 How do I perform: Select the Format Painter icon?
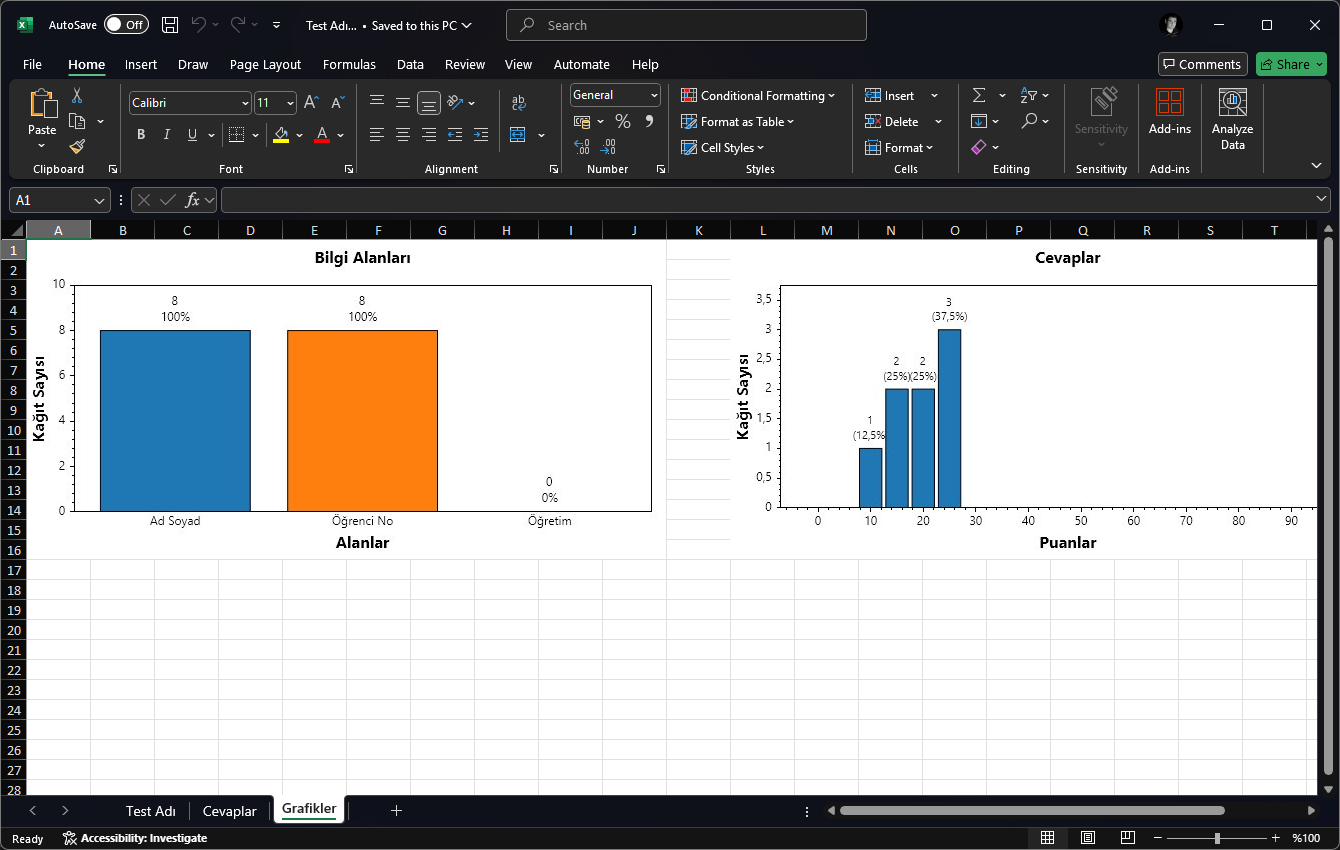pyautogui.click(x=77, y=146)
